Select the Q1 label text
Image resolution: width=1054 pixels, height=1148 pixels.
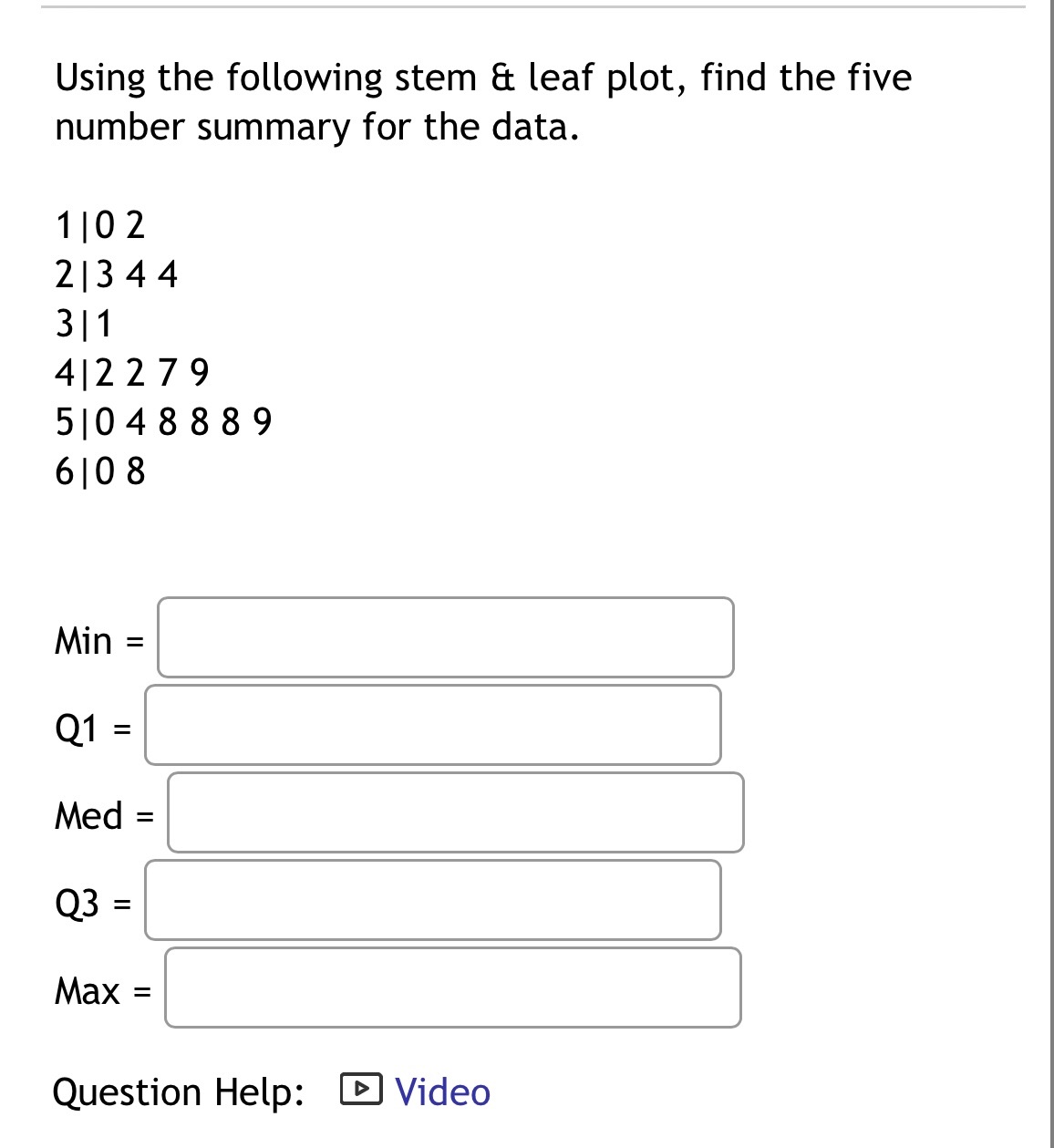(75, 729)
